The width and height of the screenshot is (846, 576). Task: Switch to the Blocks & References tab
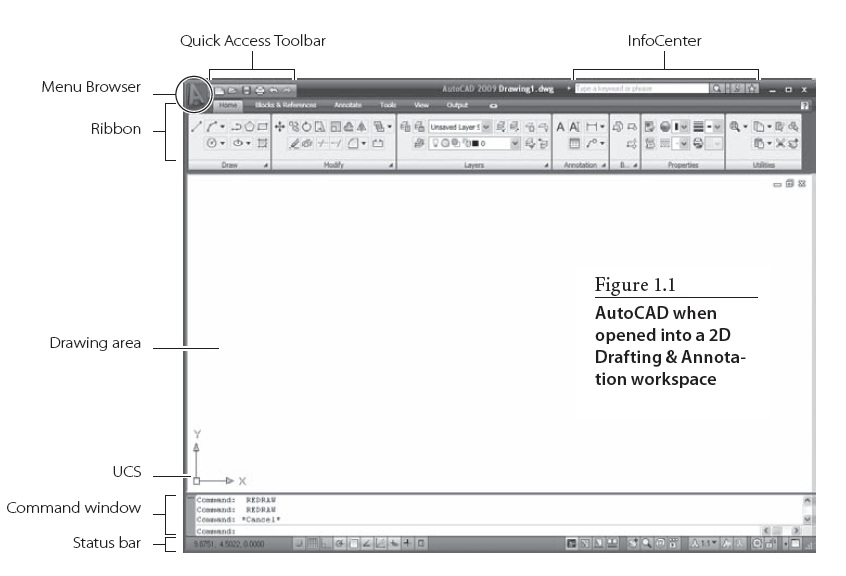(x=285, y=105)
